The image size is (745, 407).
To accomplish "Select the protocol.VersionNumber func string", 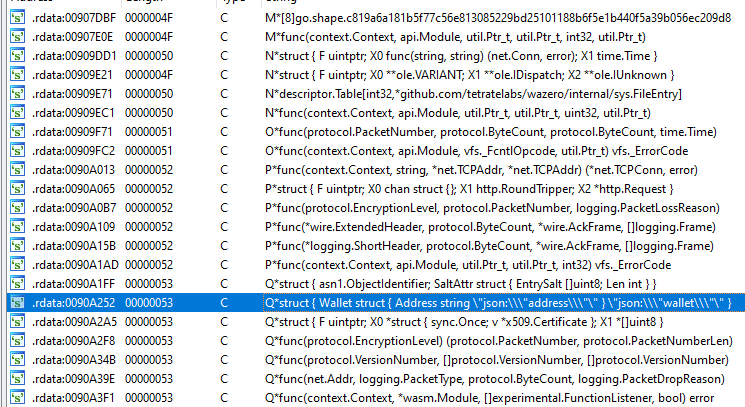I will 497,360.
